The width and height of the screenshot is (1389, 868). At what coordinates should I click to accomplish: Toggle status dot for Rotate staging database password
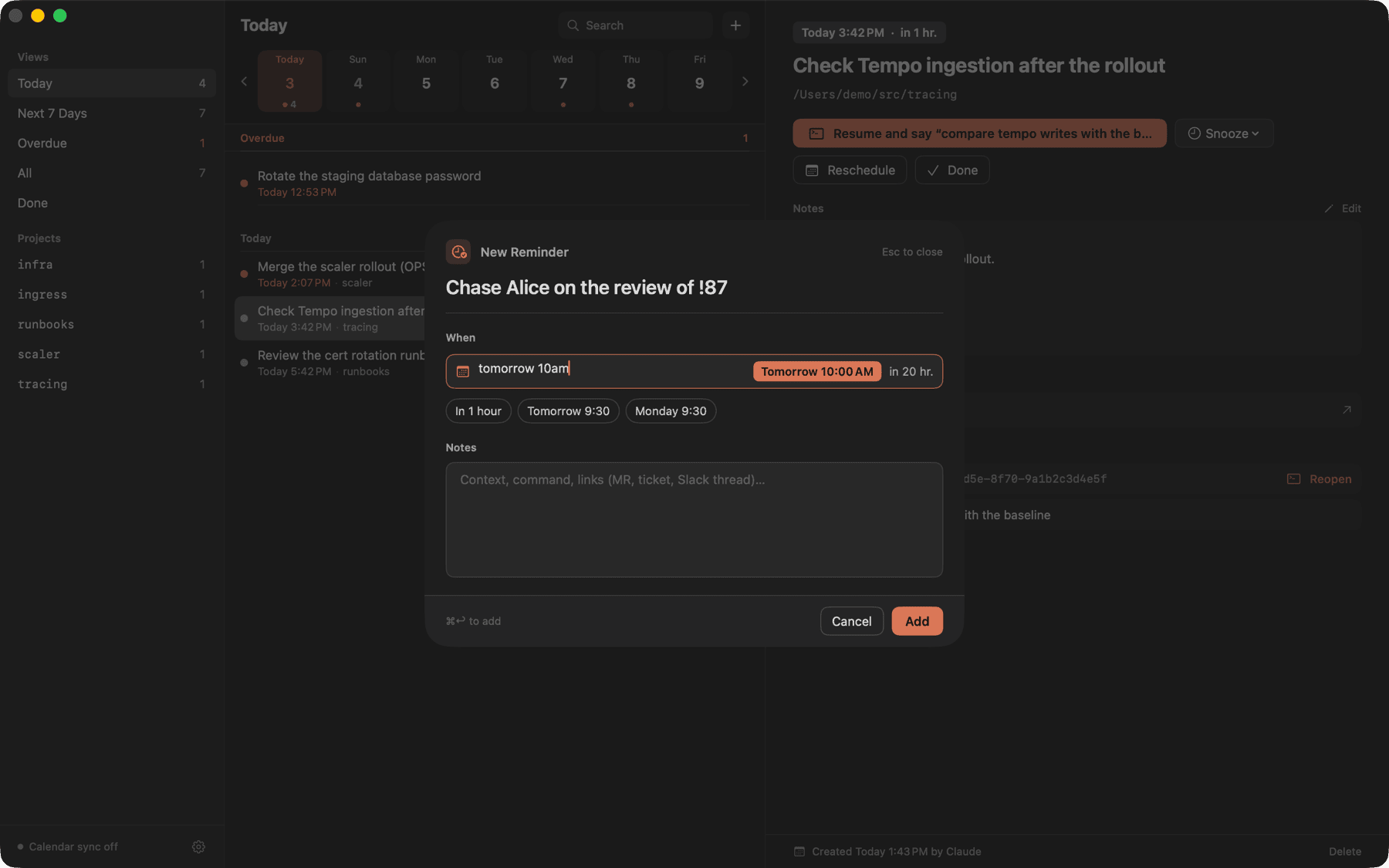(244, 184)
